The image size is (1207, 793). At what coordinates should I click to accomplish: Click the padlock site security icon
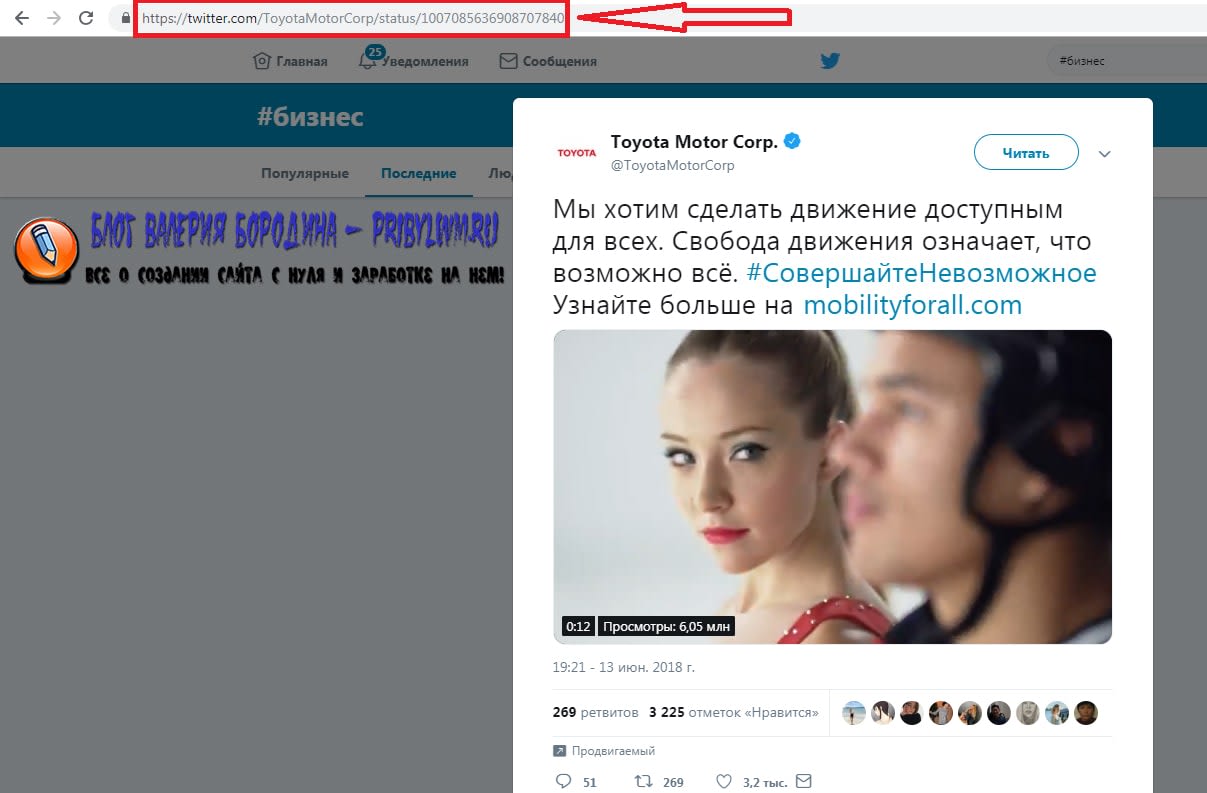[x=125, y=18]
